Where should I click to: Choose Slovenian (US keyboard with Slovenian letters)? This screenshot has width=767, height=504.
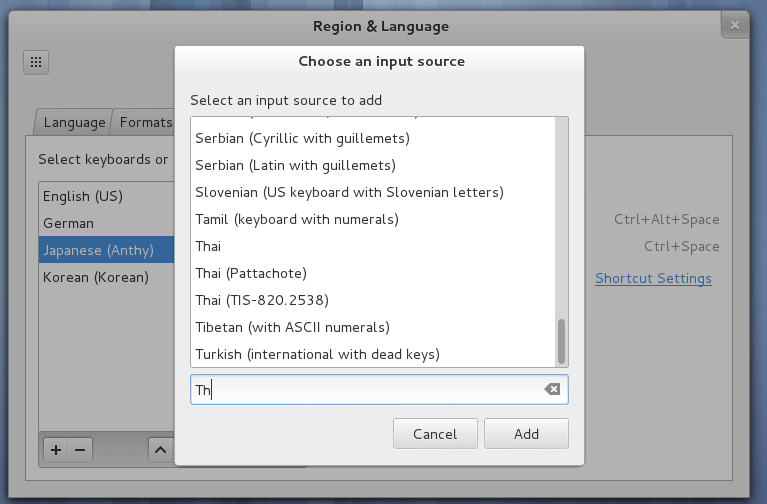(373, 192)
